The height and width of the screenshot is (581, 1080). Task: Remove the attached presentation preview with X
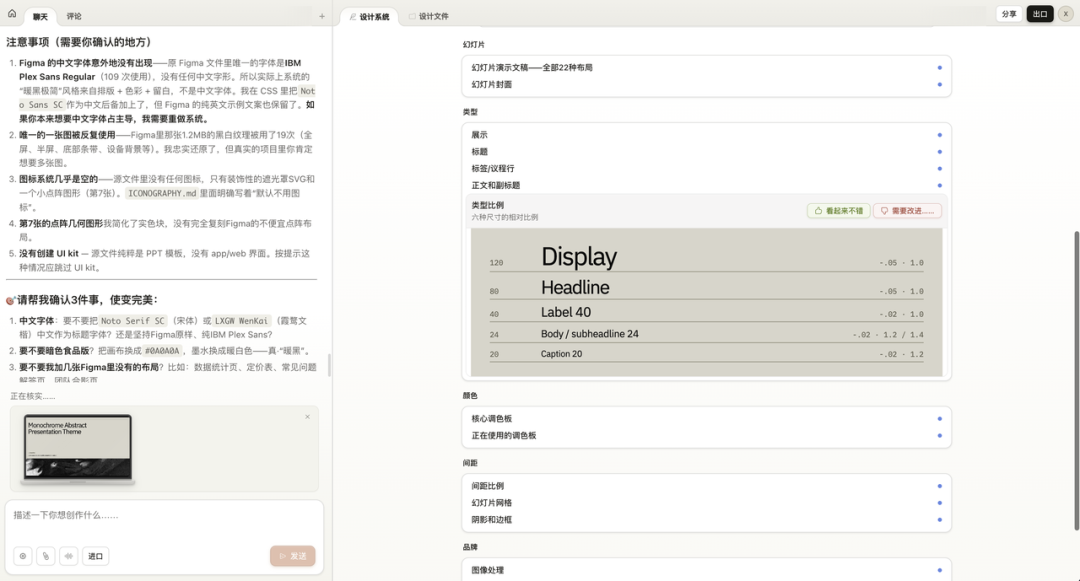tap(307, 417)
